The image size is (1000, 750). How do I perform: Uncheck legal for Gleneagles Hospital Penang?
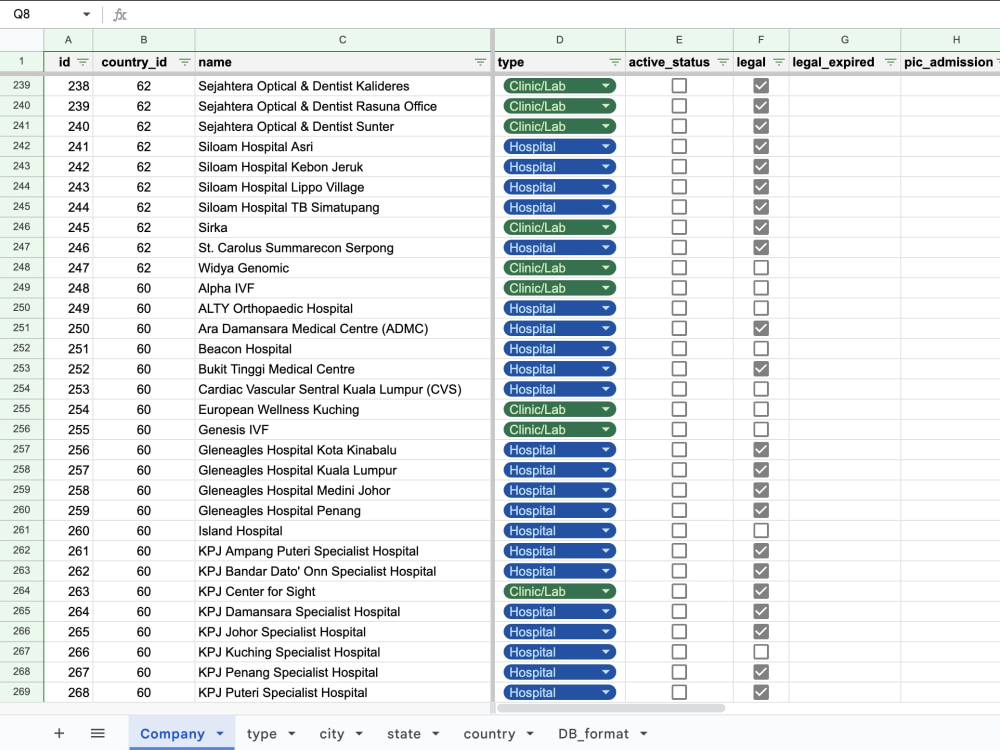pos(761,510)
